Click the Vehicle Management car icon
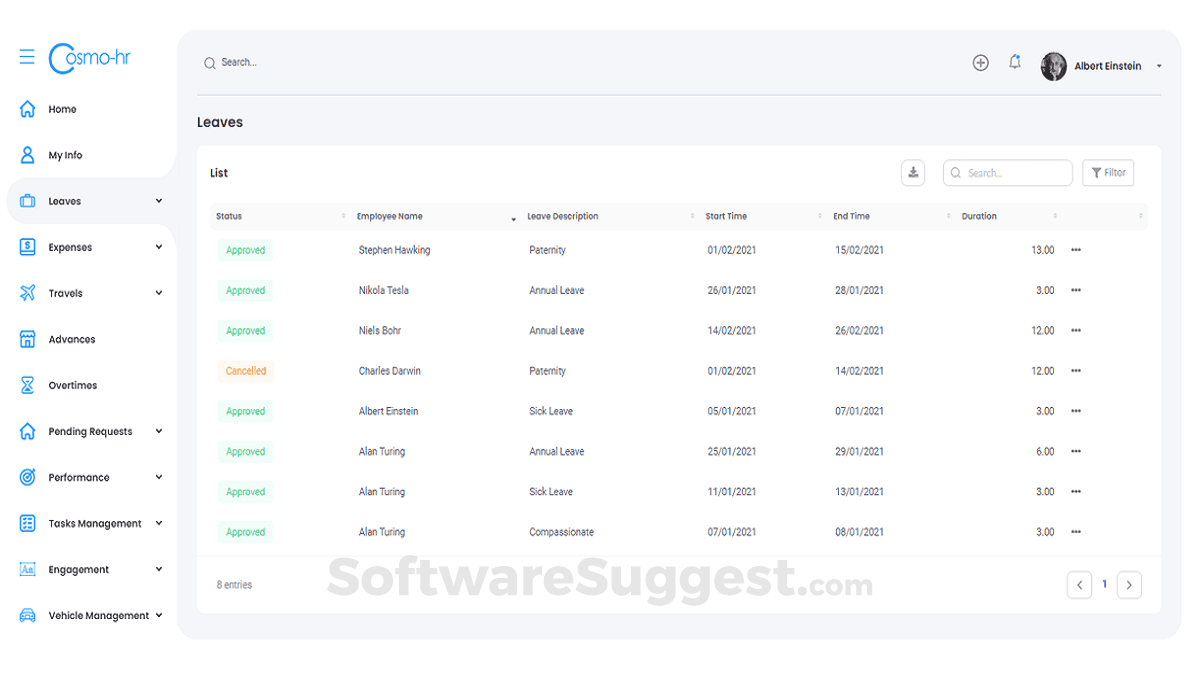Viewport: 1200px width, 675px height. point(28,615)
